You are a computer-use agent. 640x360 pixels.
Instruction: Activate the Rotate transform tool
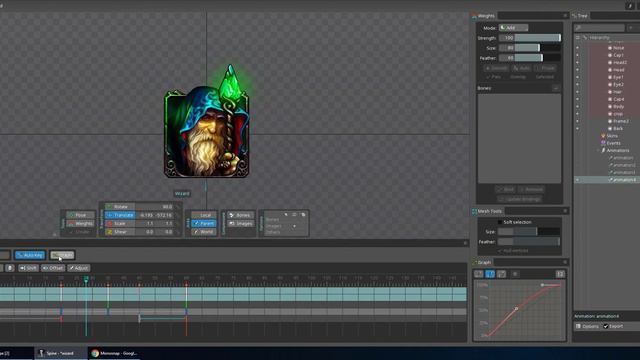(x=120, y=207)
